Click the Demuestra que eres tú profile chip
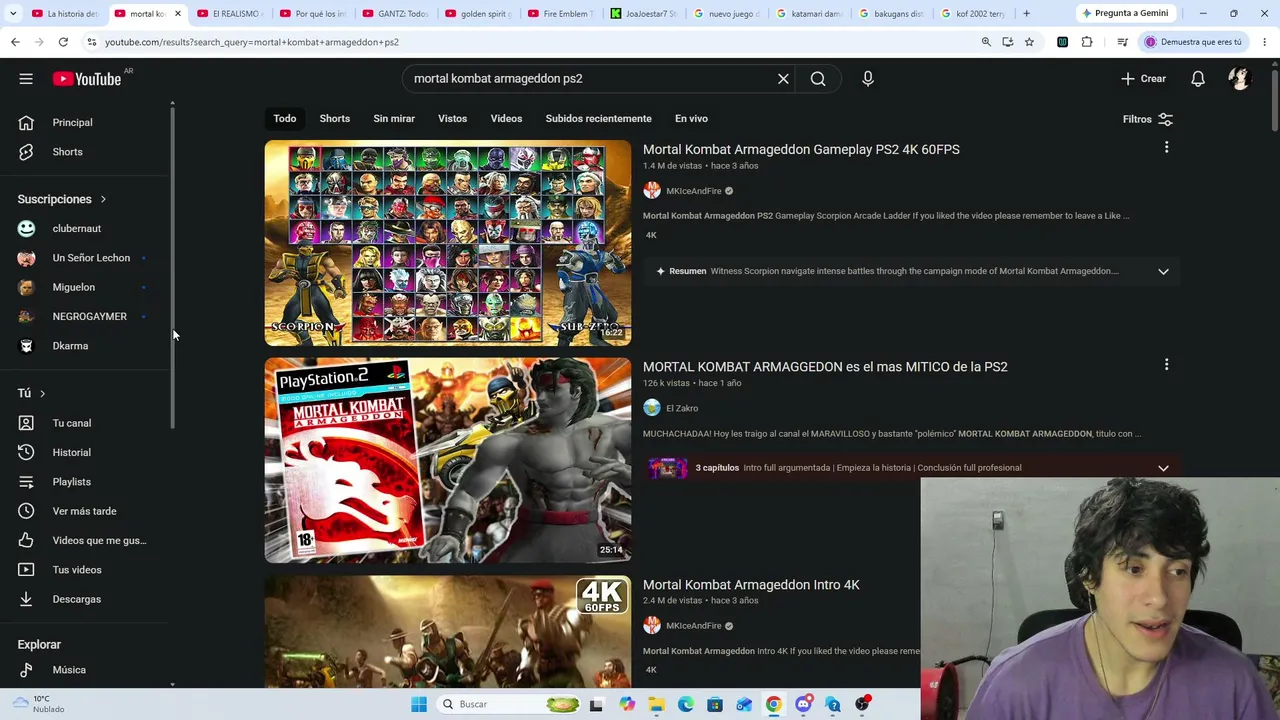This screenshot has width=1280, height=720. [x=1194, y=42]
